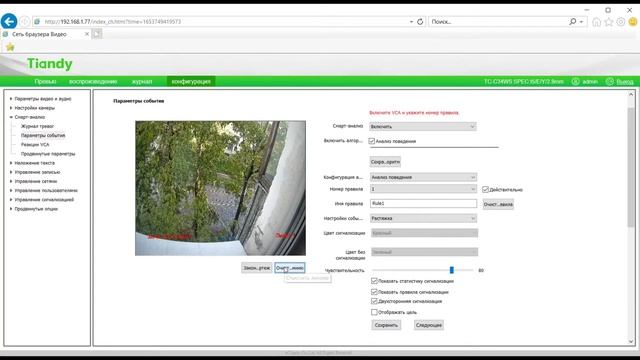Open the журнал tab
Screen dimensions: 640x360
pyautogui.click(x=142, y=82)
